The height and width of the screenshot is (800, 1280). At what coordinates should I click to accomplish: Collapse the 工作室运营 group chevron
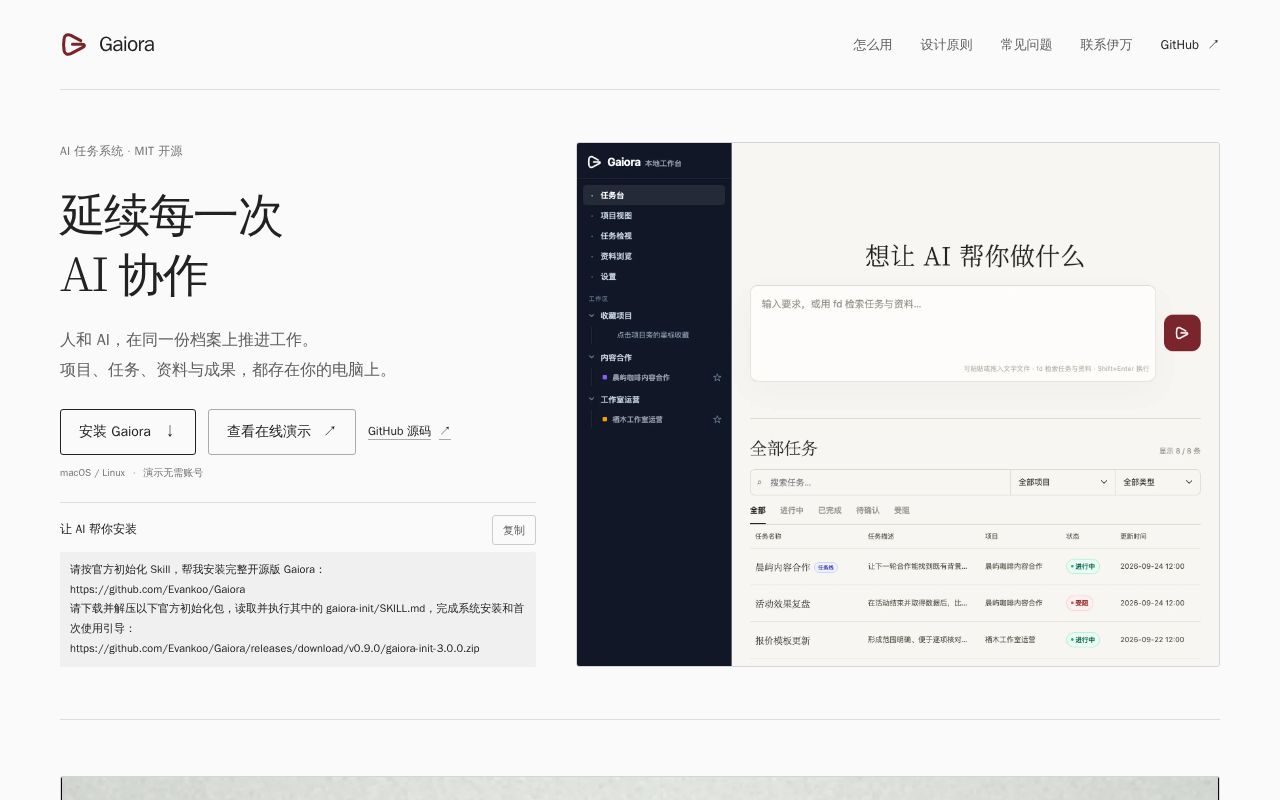592,399
